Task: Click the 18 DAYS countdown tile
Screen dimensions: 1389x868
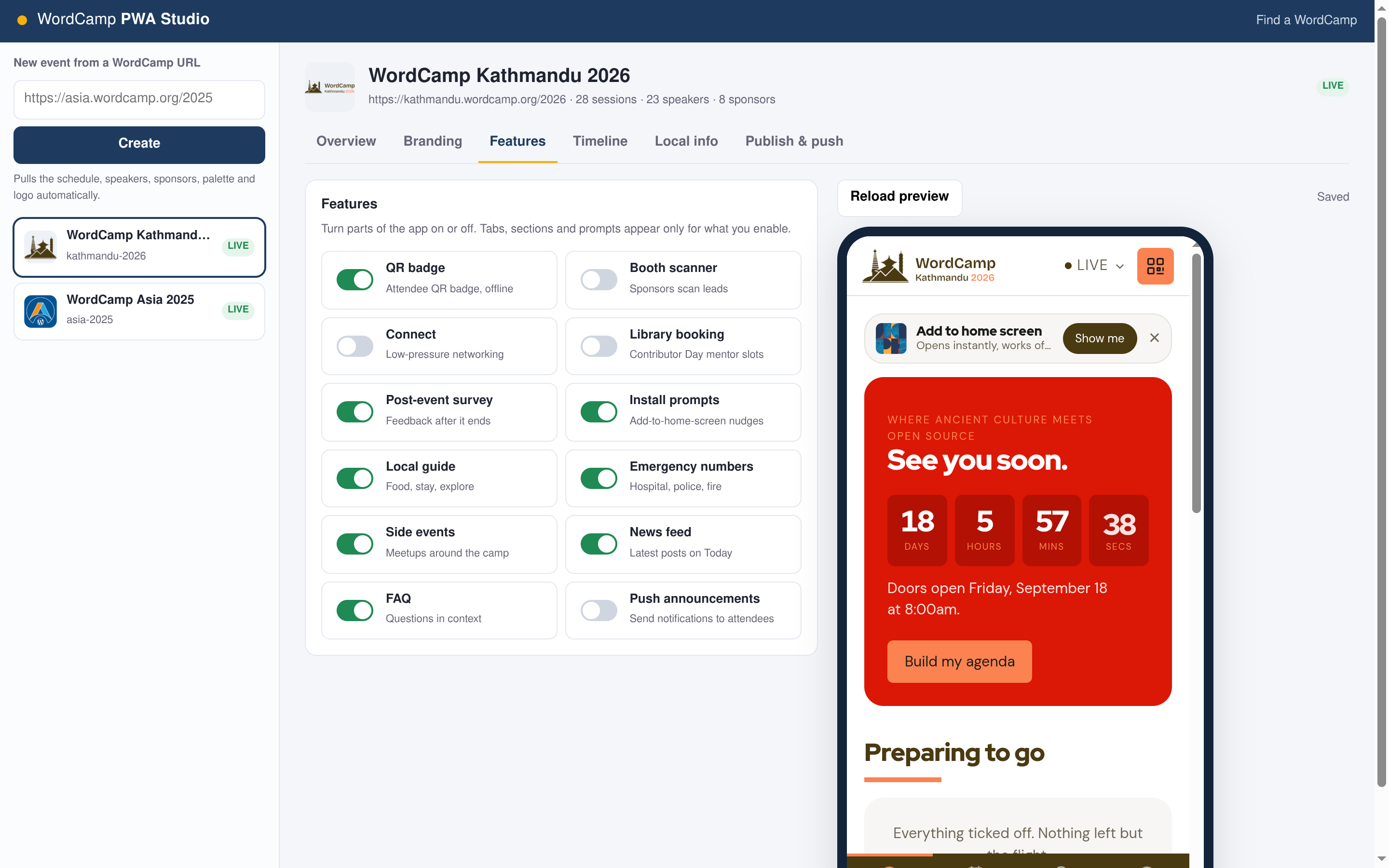Action: point(917,530)
